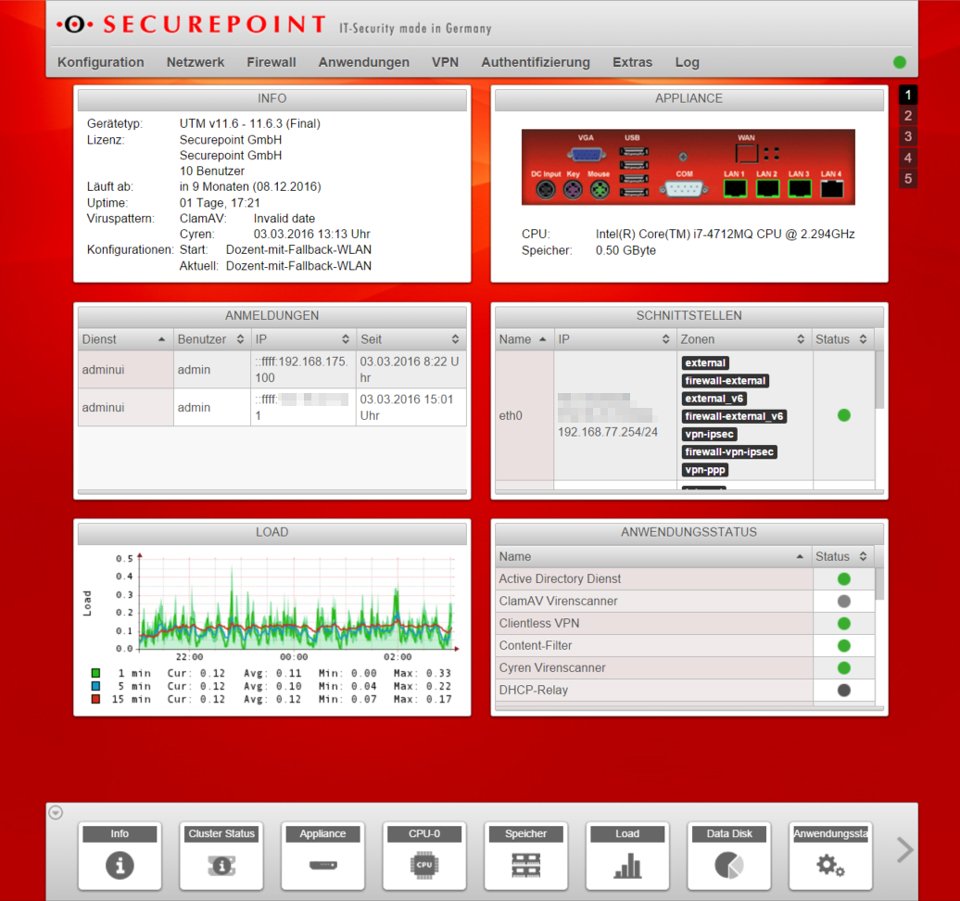The height and width of the screenshot is (901, 960).
Task: Open the CPU-0 widget tile
Action: pyautogui.click(x=424, y=856)
